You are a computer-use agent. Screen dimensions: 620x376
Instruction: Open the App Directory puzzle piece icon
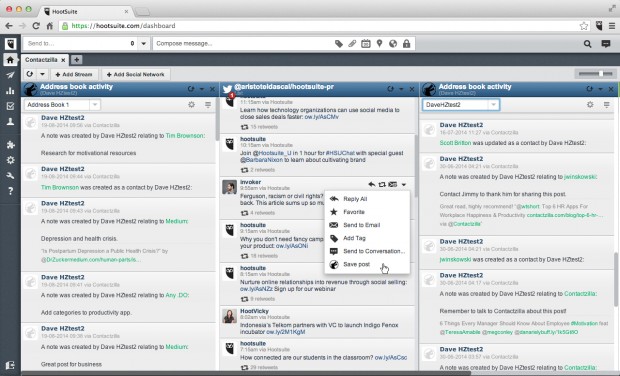(x=10, y=144)
